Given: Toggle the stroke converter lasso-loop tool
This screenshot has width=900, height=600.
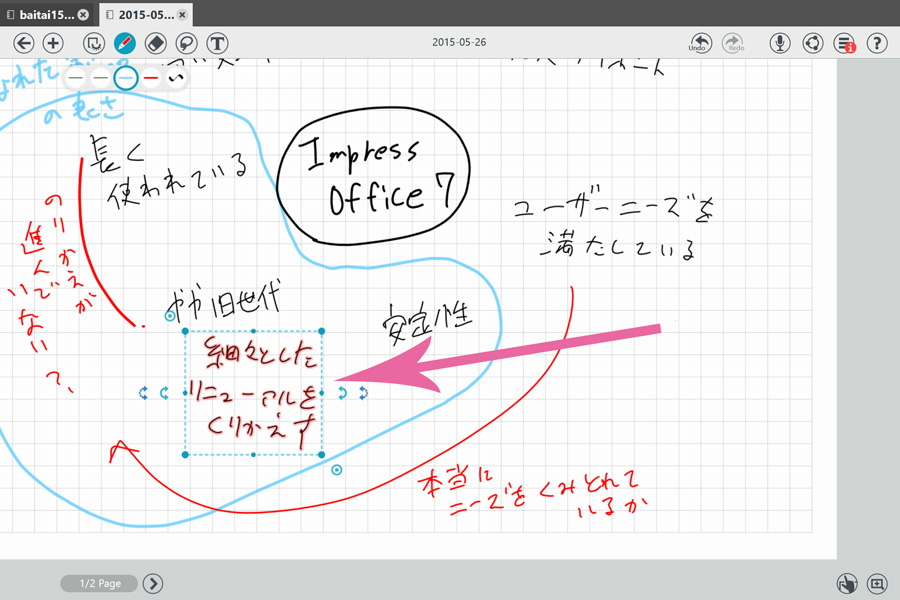Looking at the screenshot, I should [186, 43].
